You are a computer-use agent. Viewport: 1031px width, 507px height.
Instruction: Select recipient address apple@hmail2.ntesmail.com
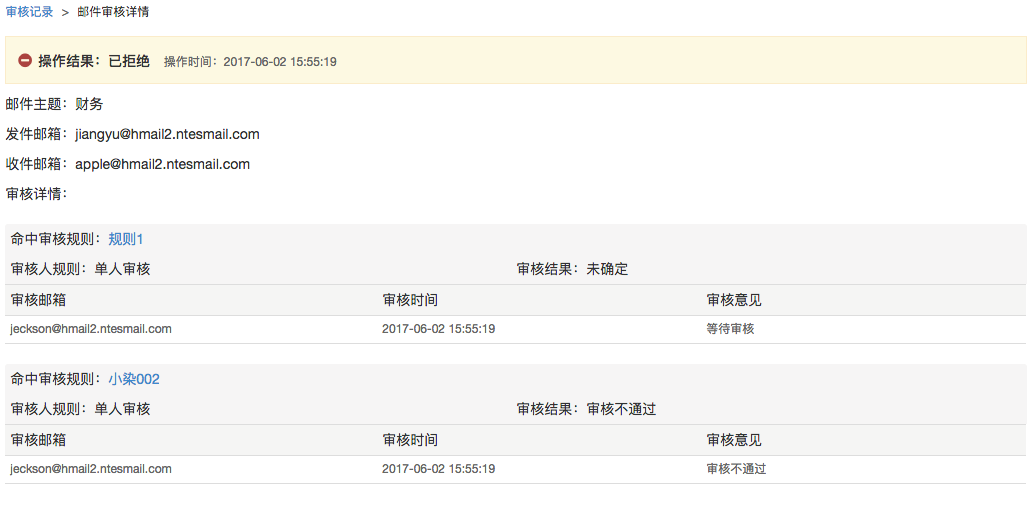pyautogui.click(x=162, y=164)
